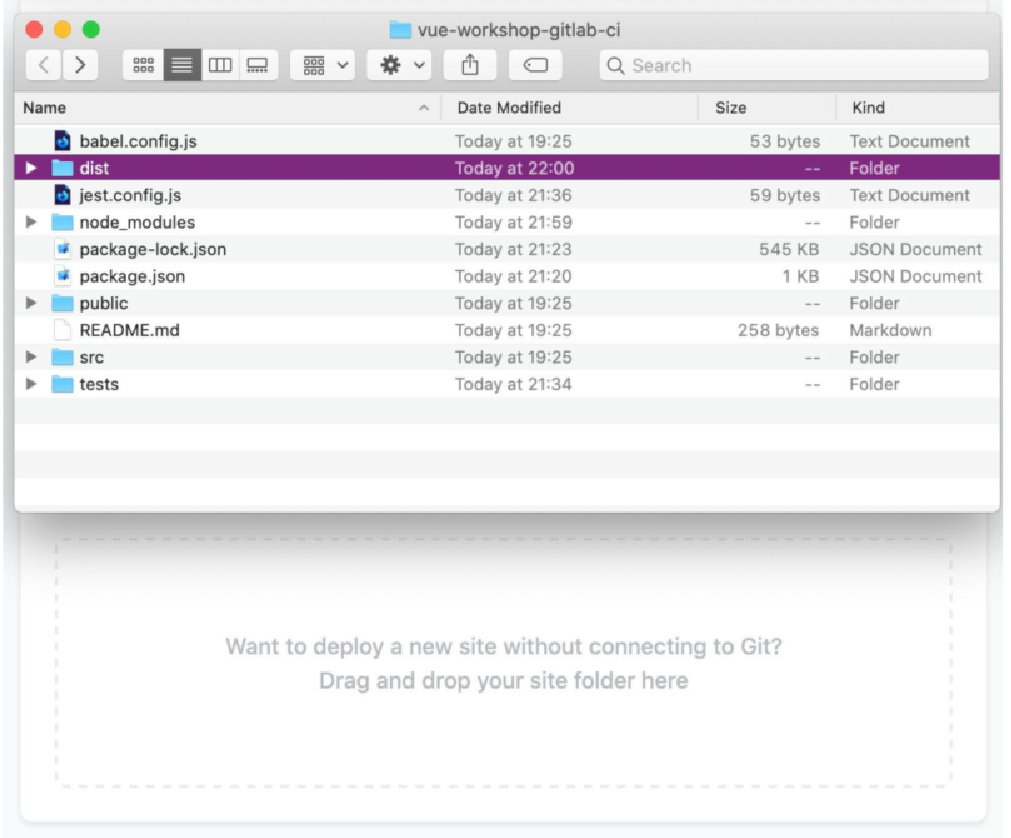Click the Markdown kind of README.md
1011x838 pixels.
[x=890, y=330]
